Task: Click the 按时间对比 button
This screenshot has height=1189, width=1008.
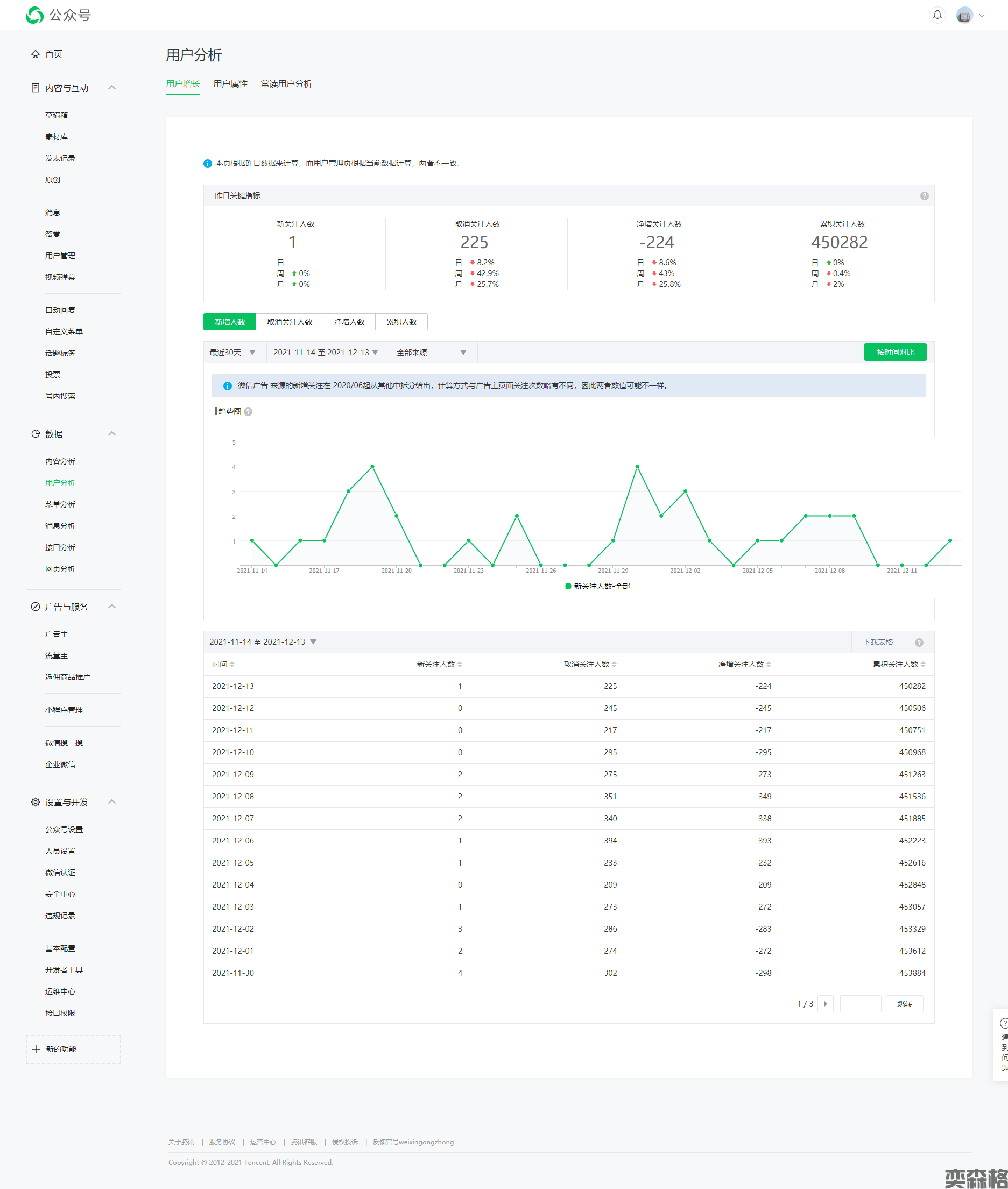Action: click(895, 352)
